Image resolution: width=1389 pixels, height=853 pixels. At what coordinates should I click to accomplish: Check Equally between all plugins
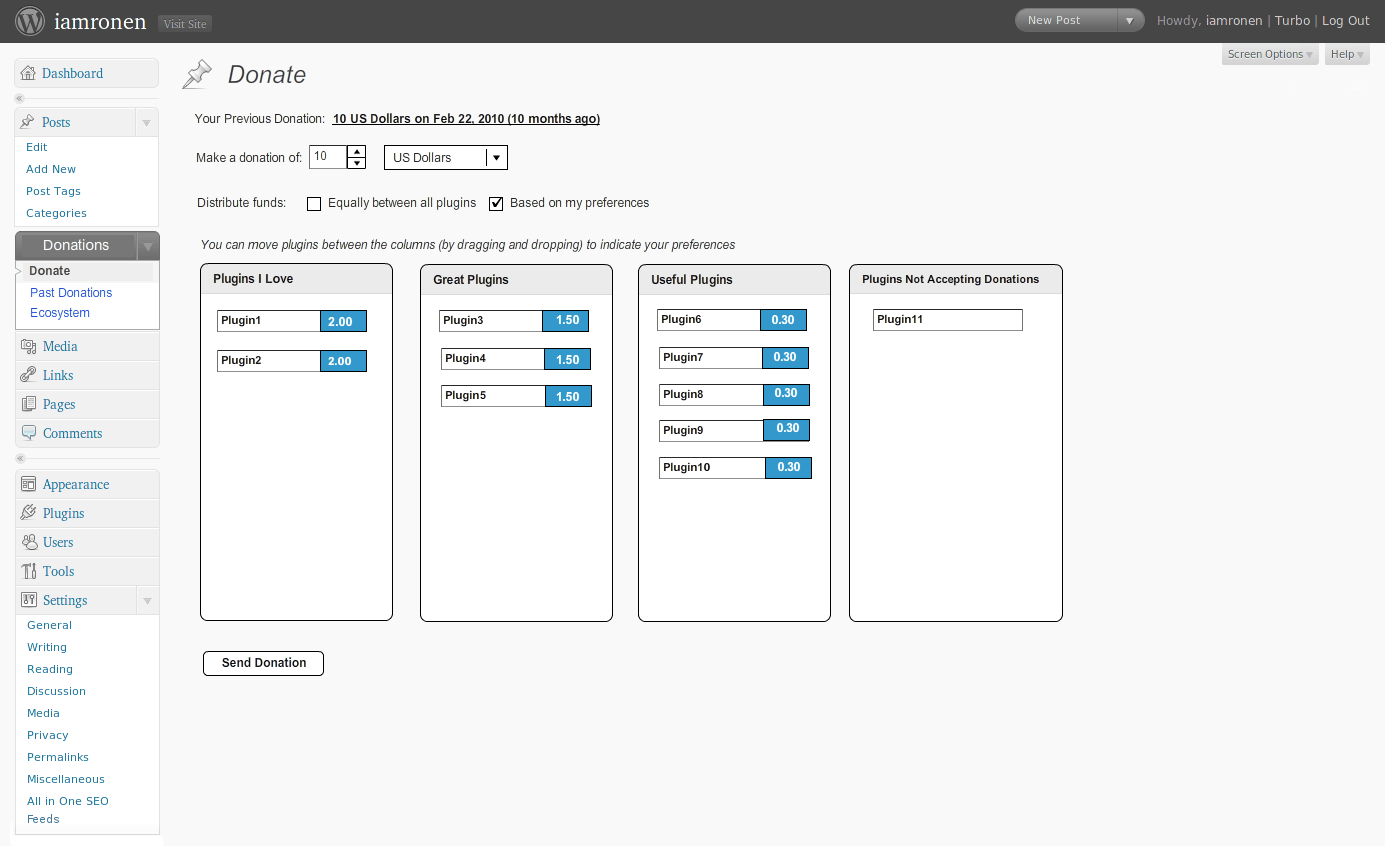pos(314,204)
